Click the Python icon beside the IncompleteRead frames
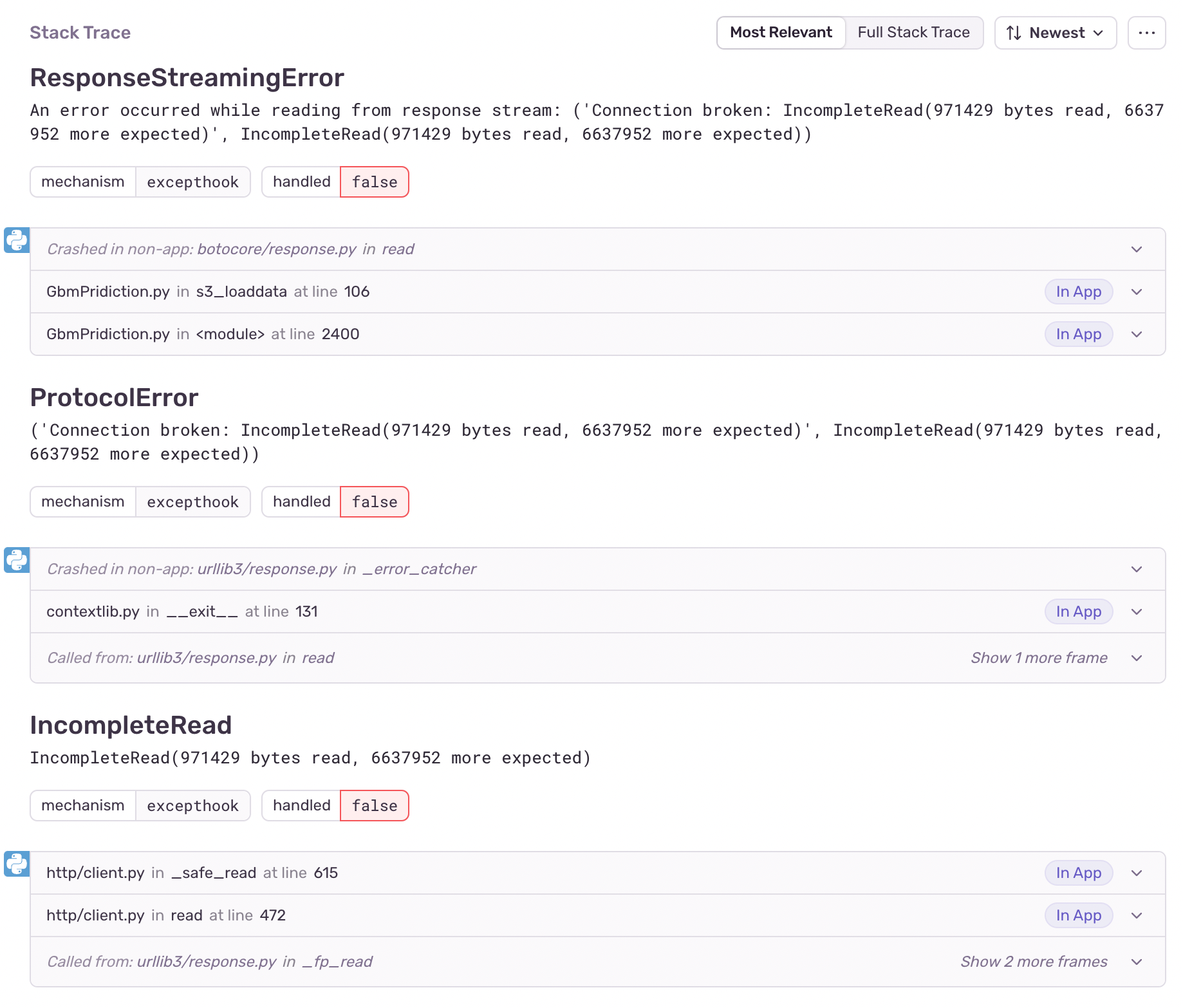The image size is (1183, 1008). 17,864
